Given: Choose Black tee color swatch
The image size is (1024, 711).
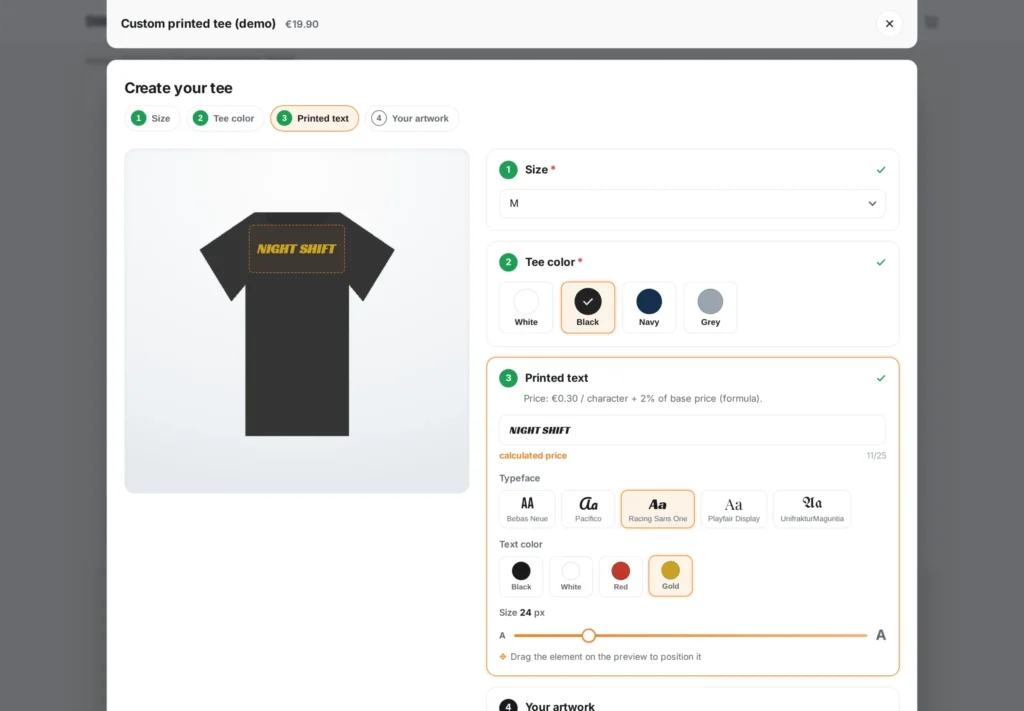Looking at the screenshot, I should pos(588,308).
